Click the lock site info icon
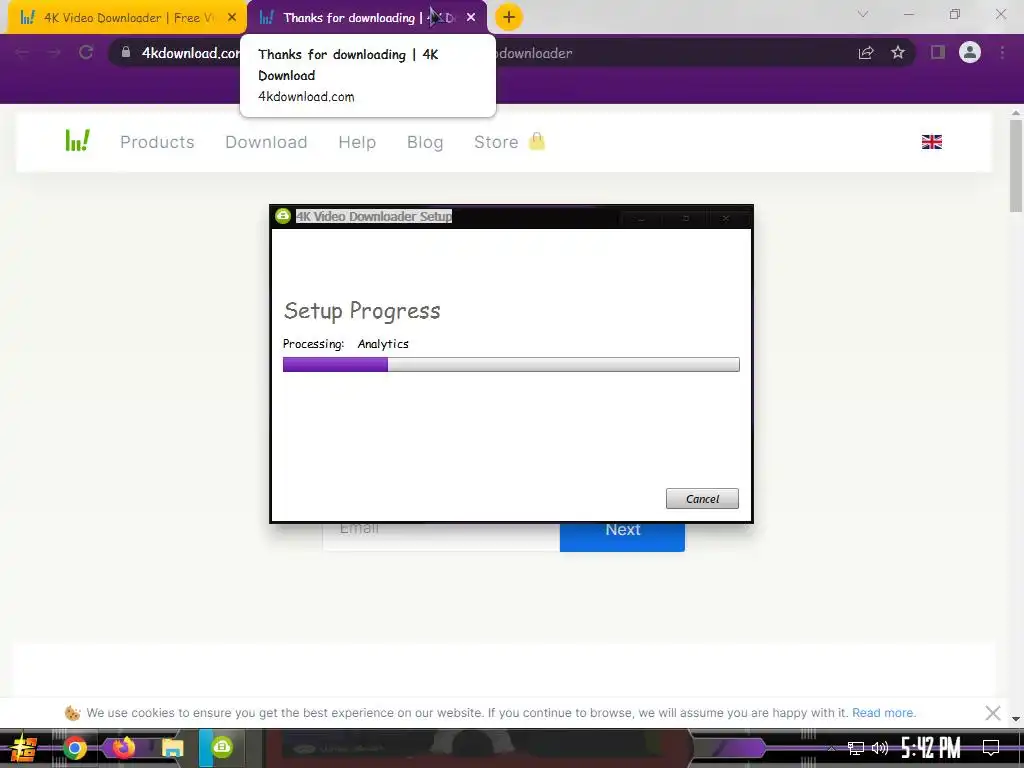This screenshot has width=1024, height=768. (126, 52)
